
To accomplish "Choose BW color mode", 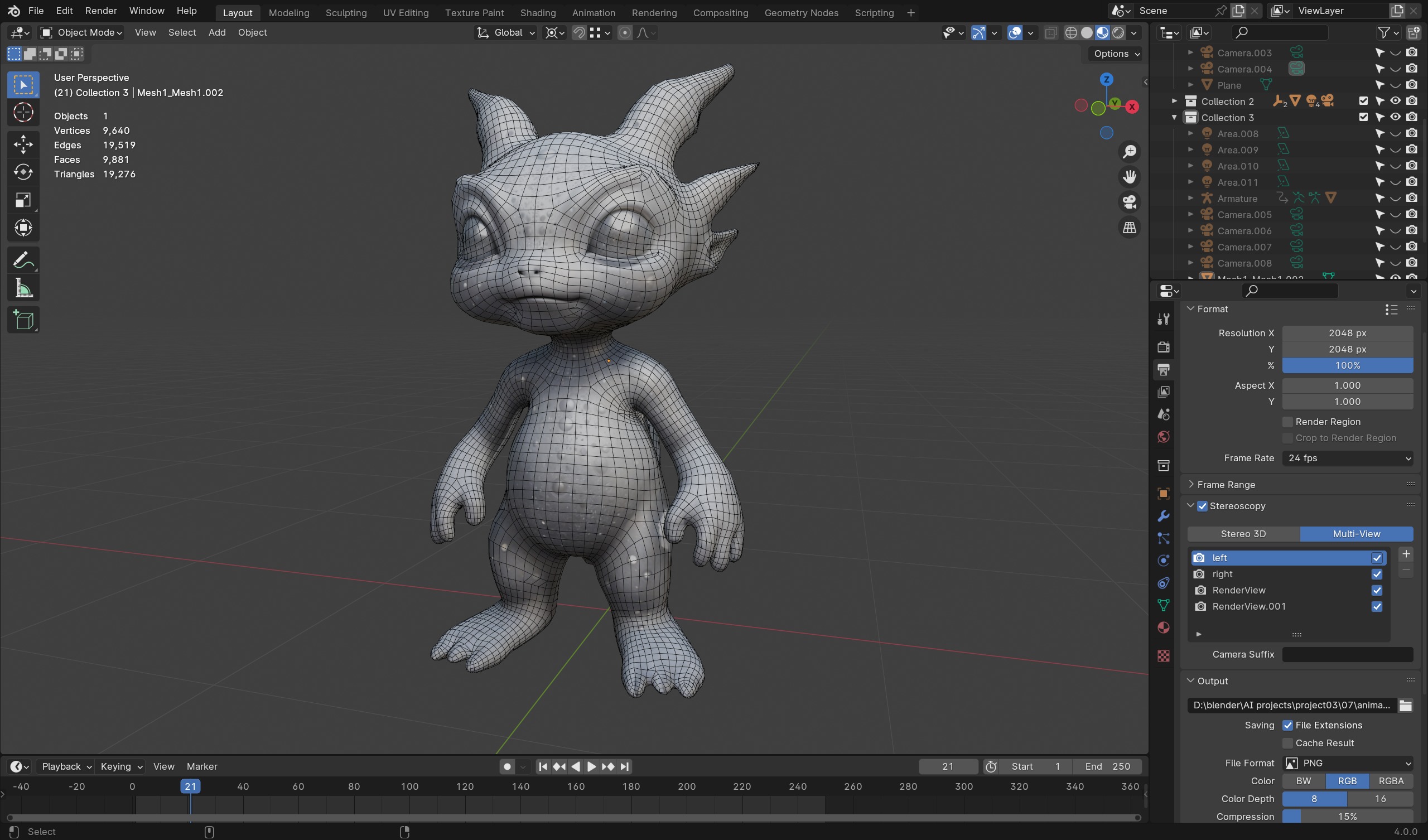I will 1304,781.
